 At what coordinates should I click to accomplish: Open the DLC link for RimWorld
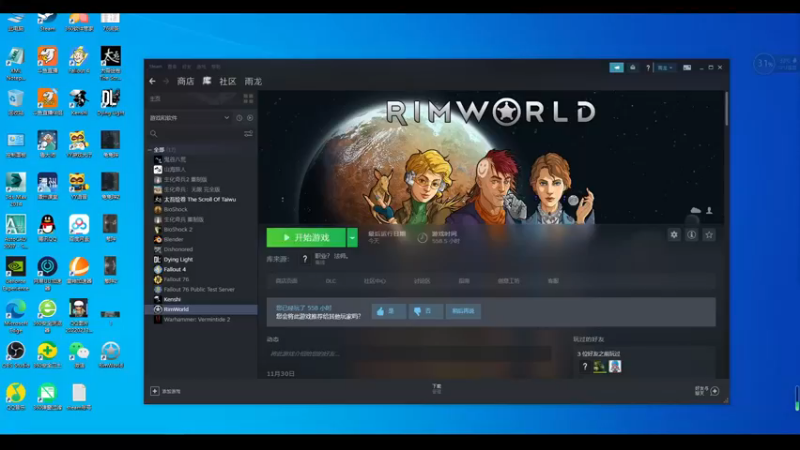[331, 281]
